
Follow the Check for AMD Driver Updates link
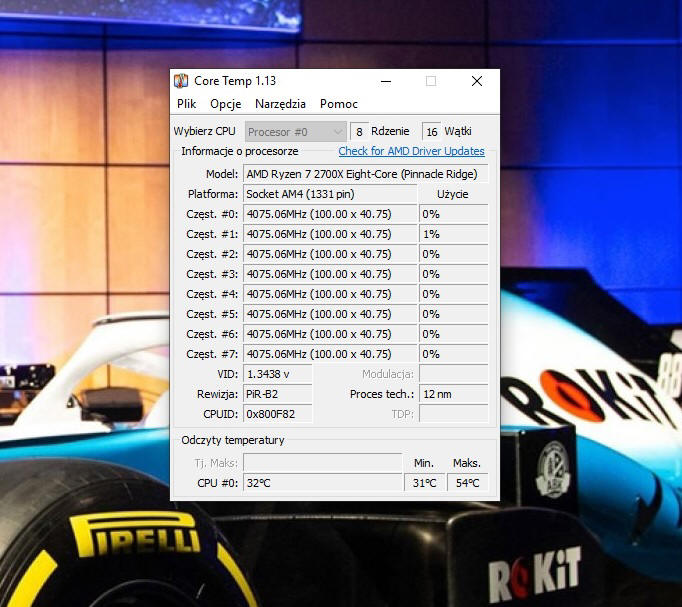click(411, 151)
